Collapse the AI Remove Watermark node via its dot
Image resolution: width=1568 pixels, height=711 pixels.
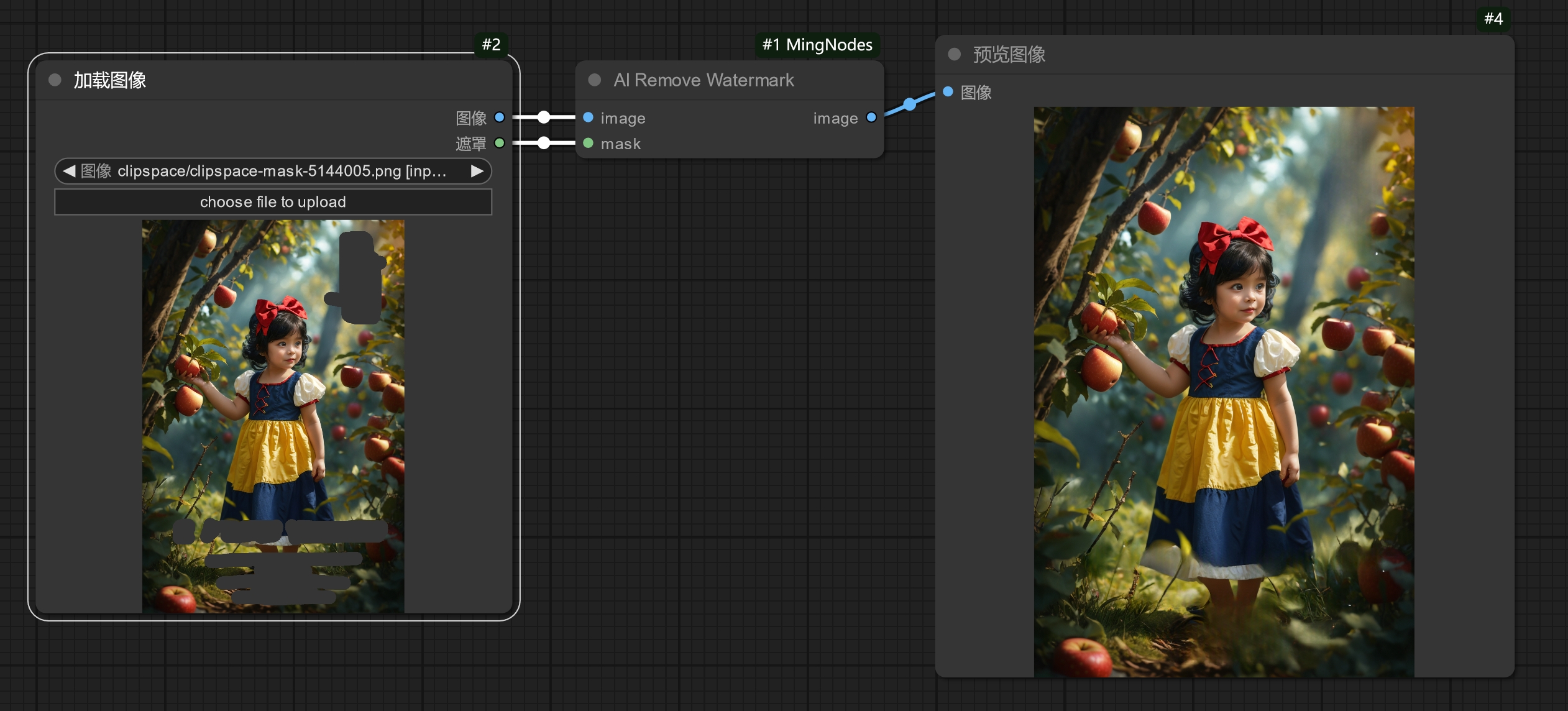click(x=594, y=80)
